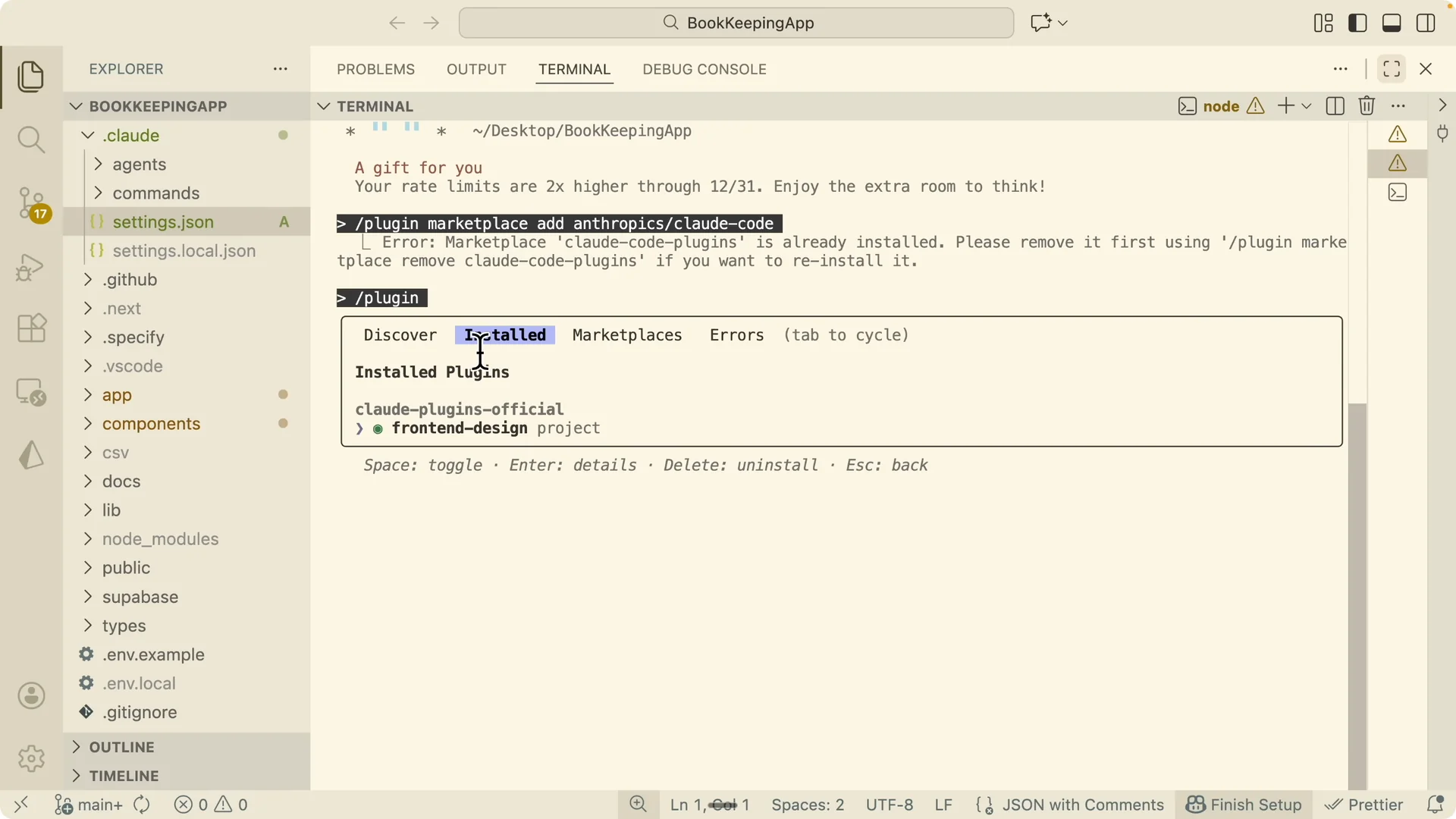Open Customize Layout icon

(x=1323, y=23)
